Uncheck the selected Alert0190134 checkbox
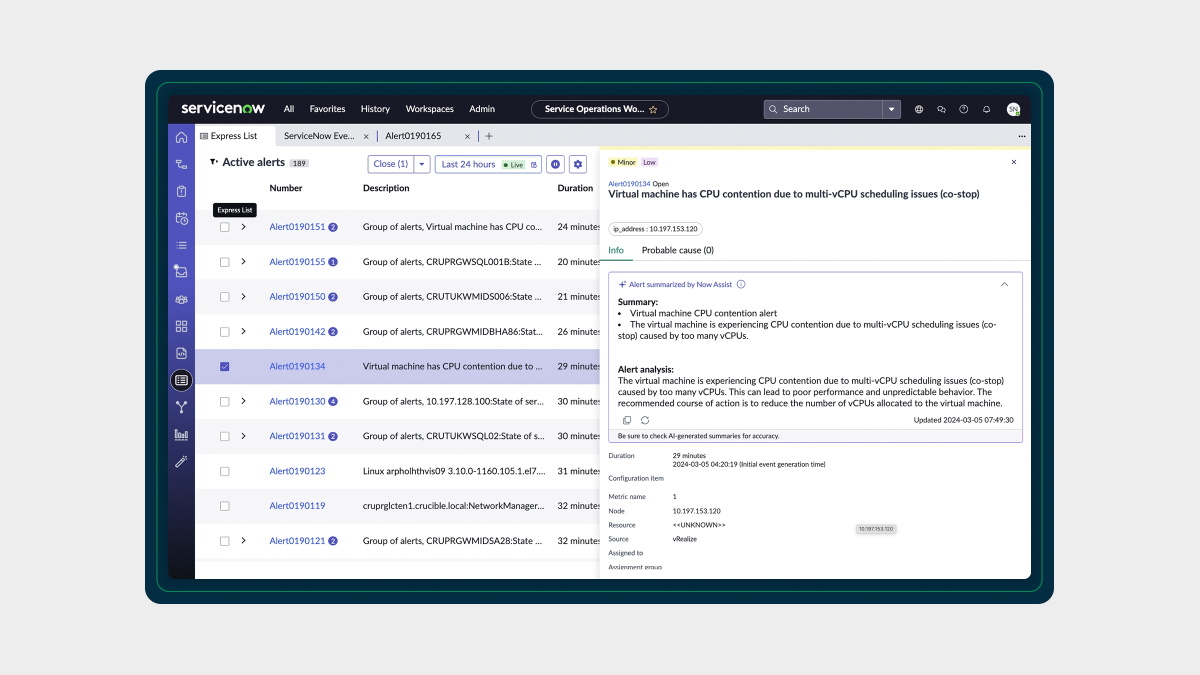This screenshot has height=675, width=1200. click(x=225, y=366)
